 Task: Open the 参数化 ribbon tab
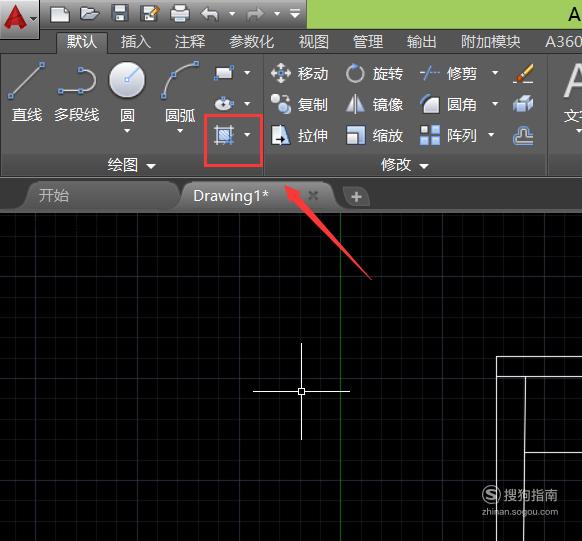252,42
